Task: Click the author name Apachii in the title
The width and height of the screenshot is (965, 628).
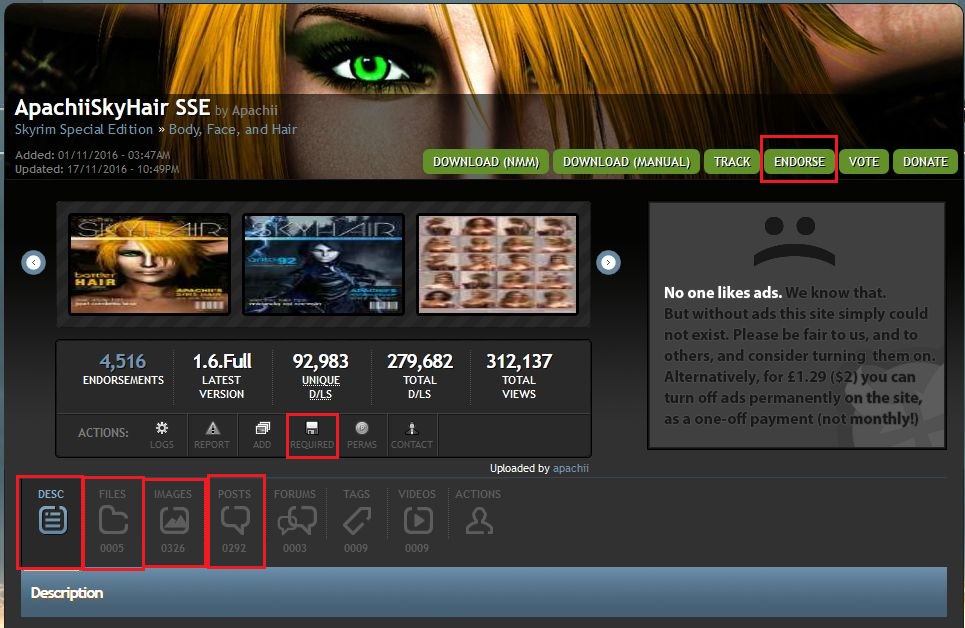Action: [x=255, y=110]
